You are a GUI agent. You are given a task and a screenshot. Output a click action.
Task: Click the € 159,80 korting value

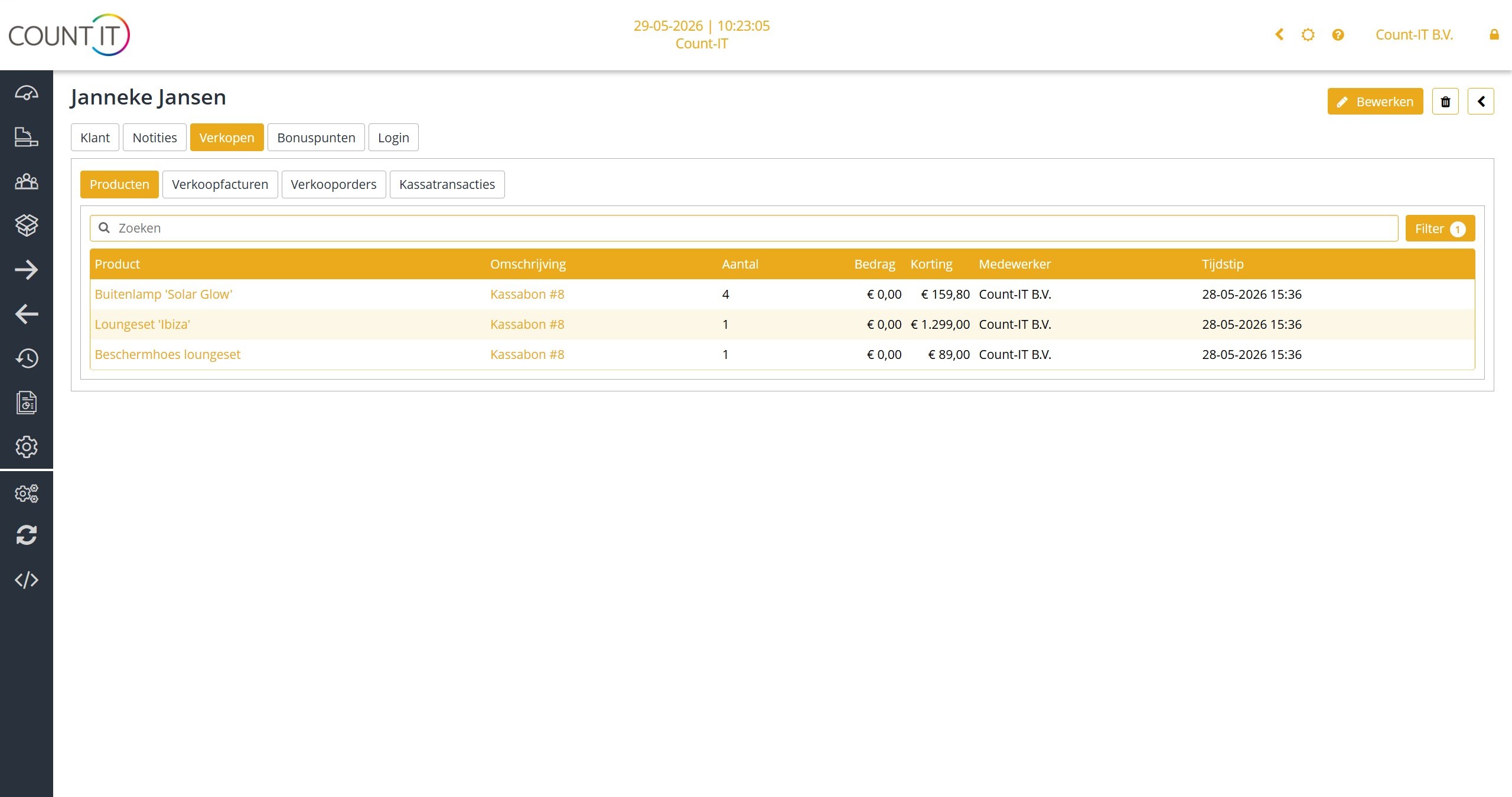pos(945,294)
